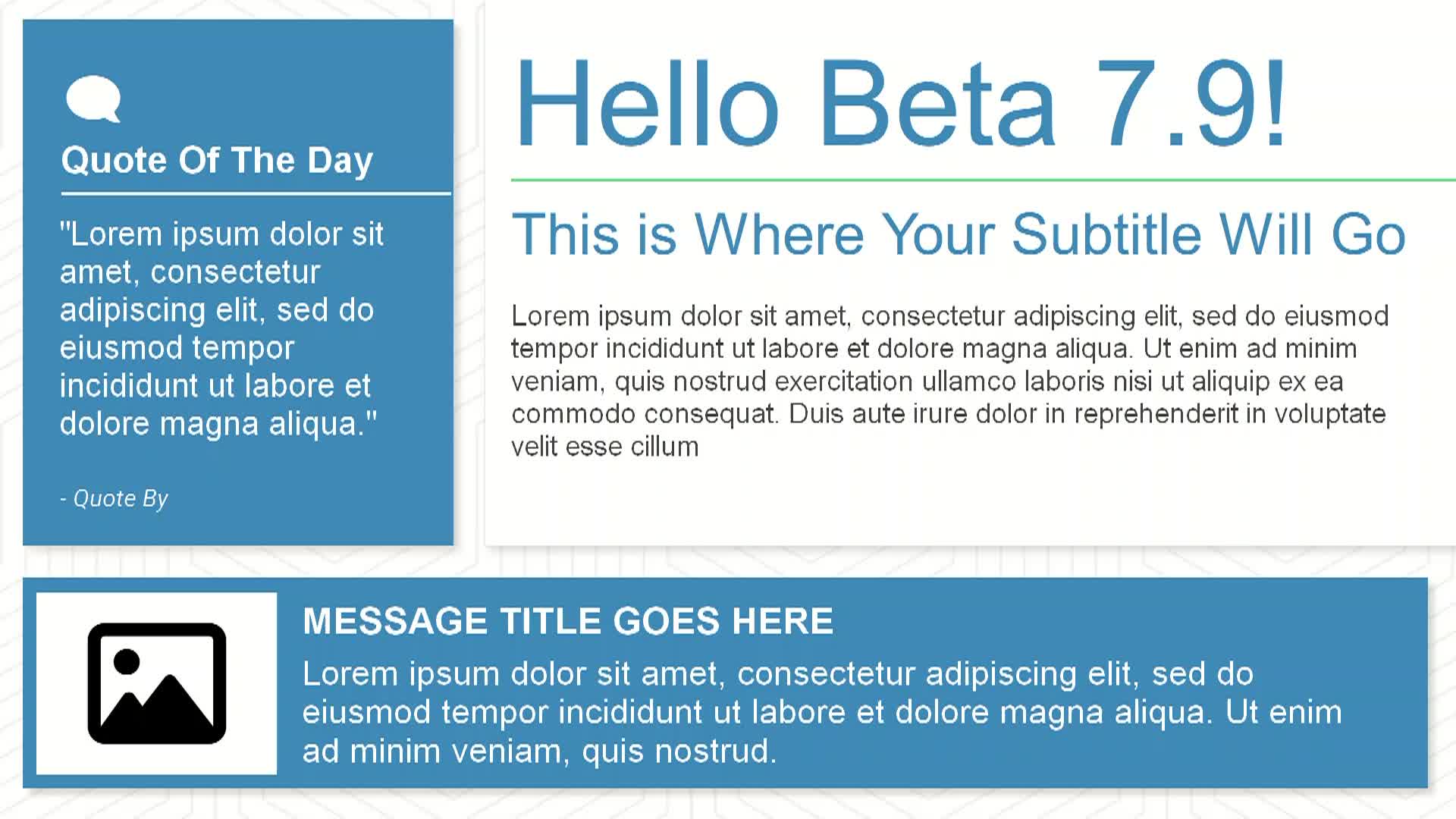Select the message banner body text
Image resolution: width=1456 pixels, height=819 pixels.
pyautogui.click(x=822, y=712)
